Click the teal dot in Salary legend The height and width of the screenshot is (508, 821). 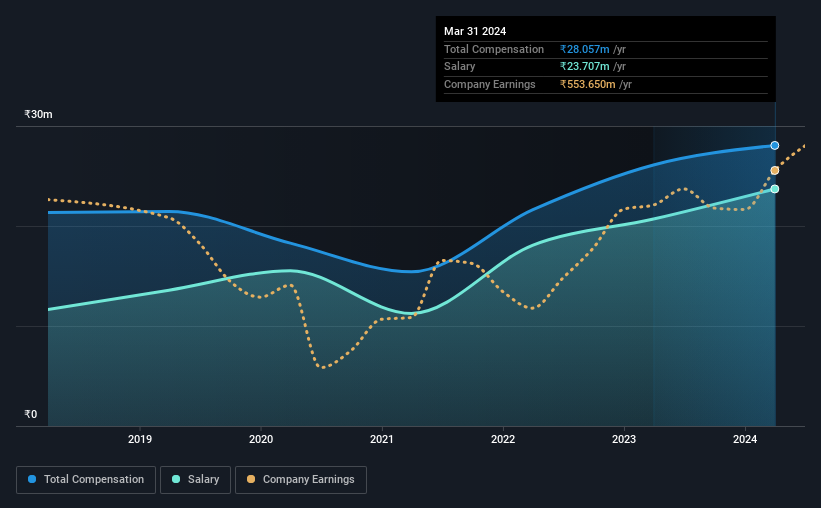[176, 479]
